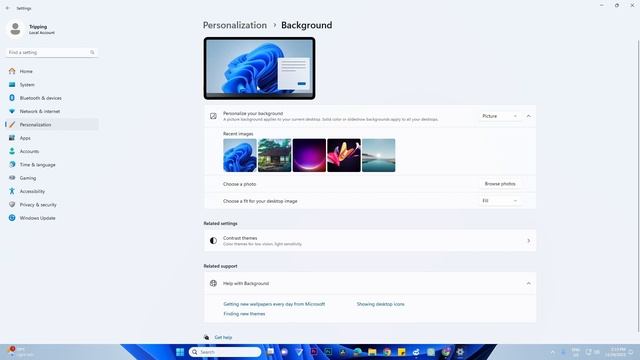
Task: Show hidden system tray icons
Action: pos(553,352)
